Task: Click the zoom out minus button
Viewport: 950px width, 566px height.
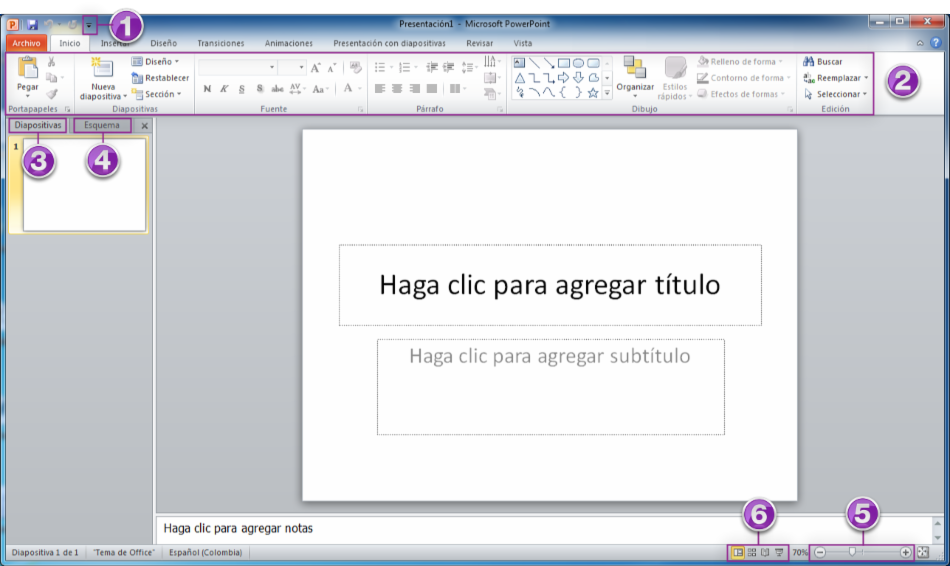Action: click(x=820, y=552)
